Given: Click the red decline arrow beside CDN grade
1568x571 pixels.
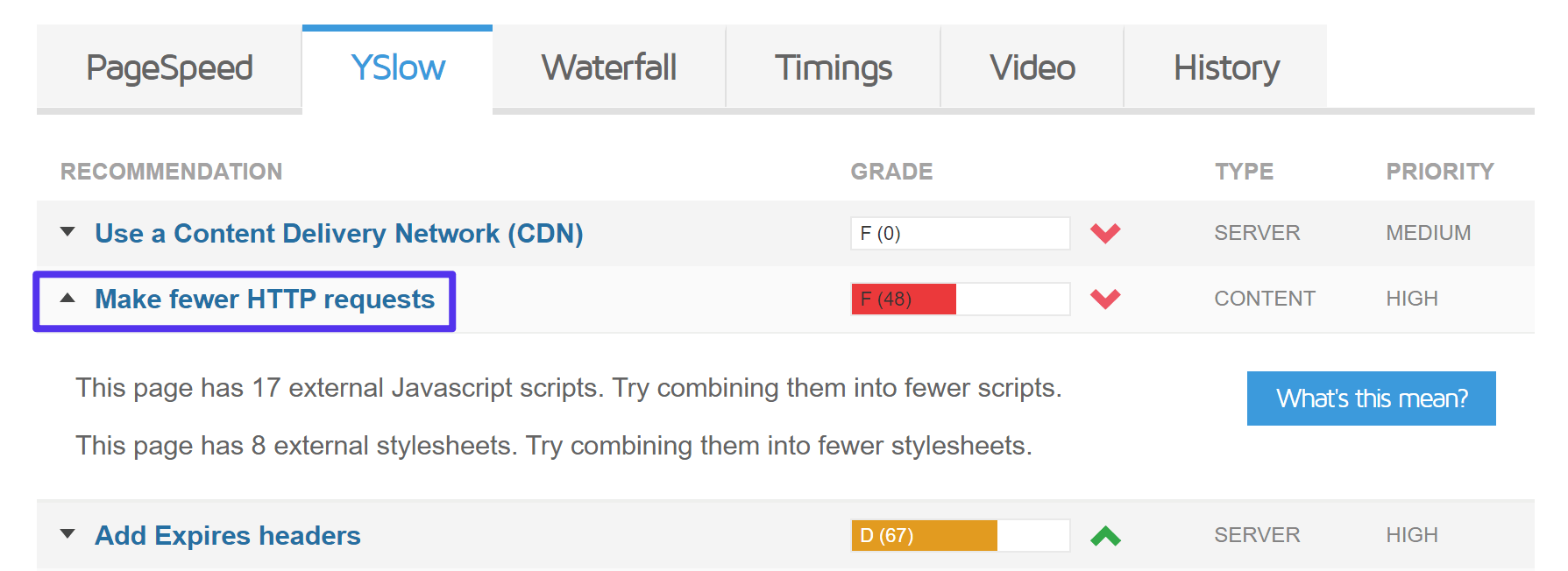Looking at the screenshot, I should (1106, 233).
